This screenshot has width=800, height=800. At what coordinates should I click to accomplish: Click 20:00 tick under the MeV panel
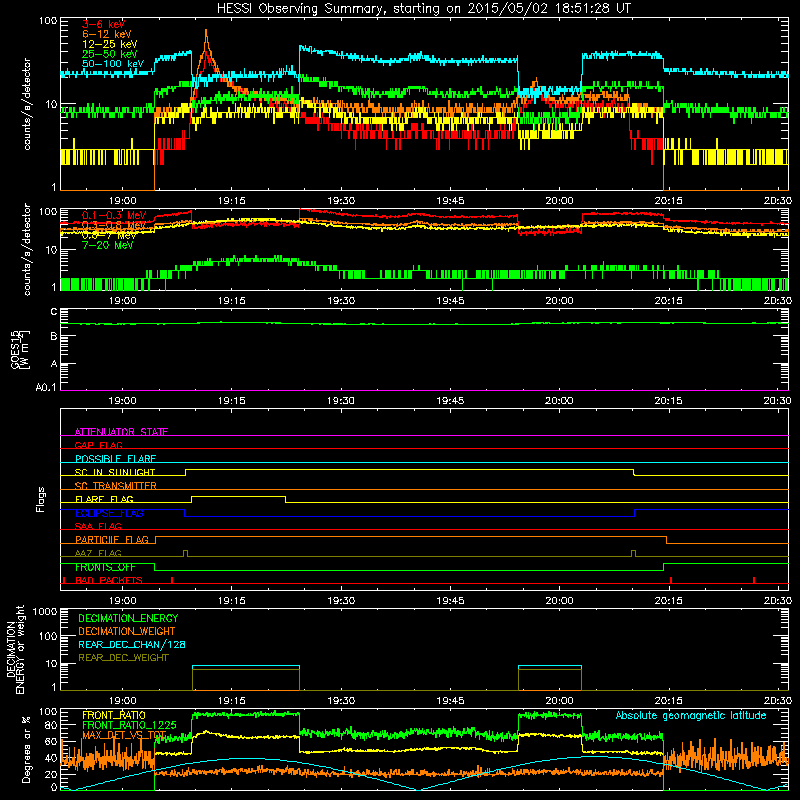559,301
